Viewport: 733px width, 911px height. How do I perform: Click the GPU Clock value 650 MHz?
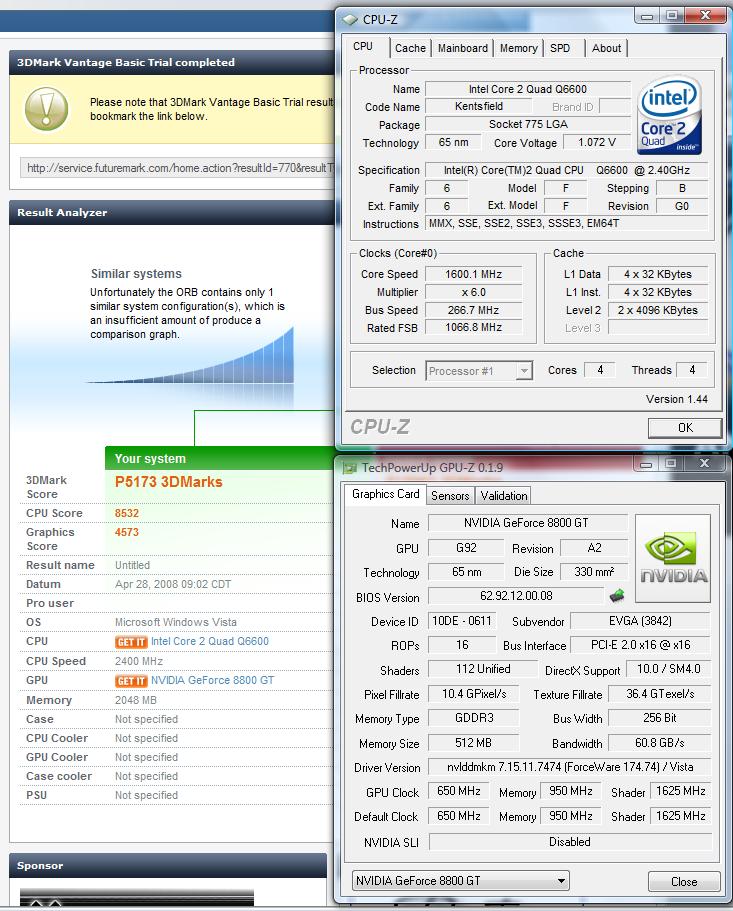[458, 791]
